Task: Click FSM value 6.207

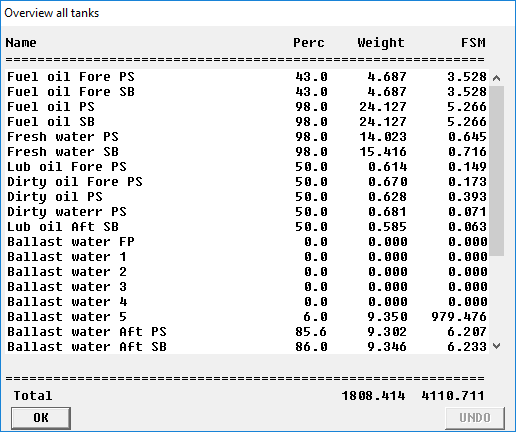Action: click(x=467, y=332)
